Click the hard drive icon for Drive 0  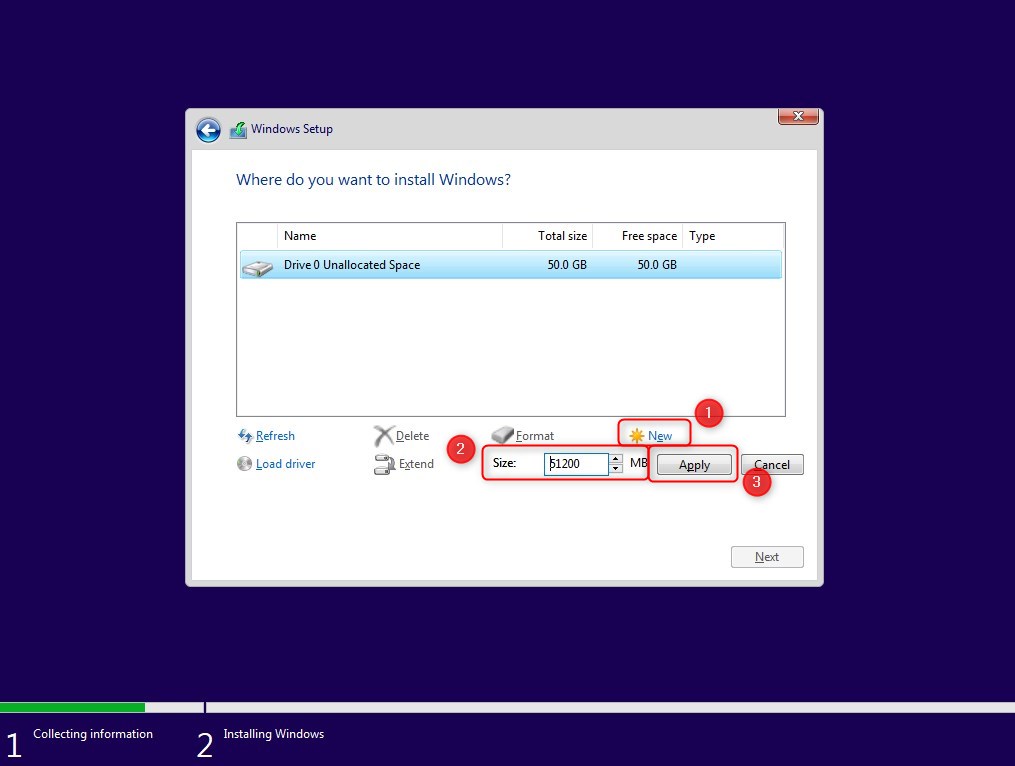[258, 267]
